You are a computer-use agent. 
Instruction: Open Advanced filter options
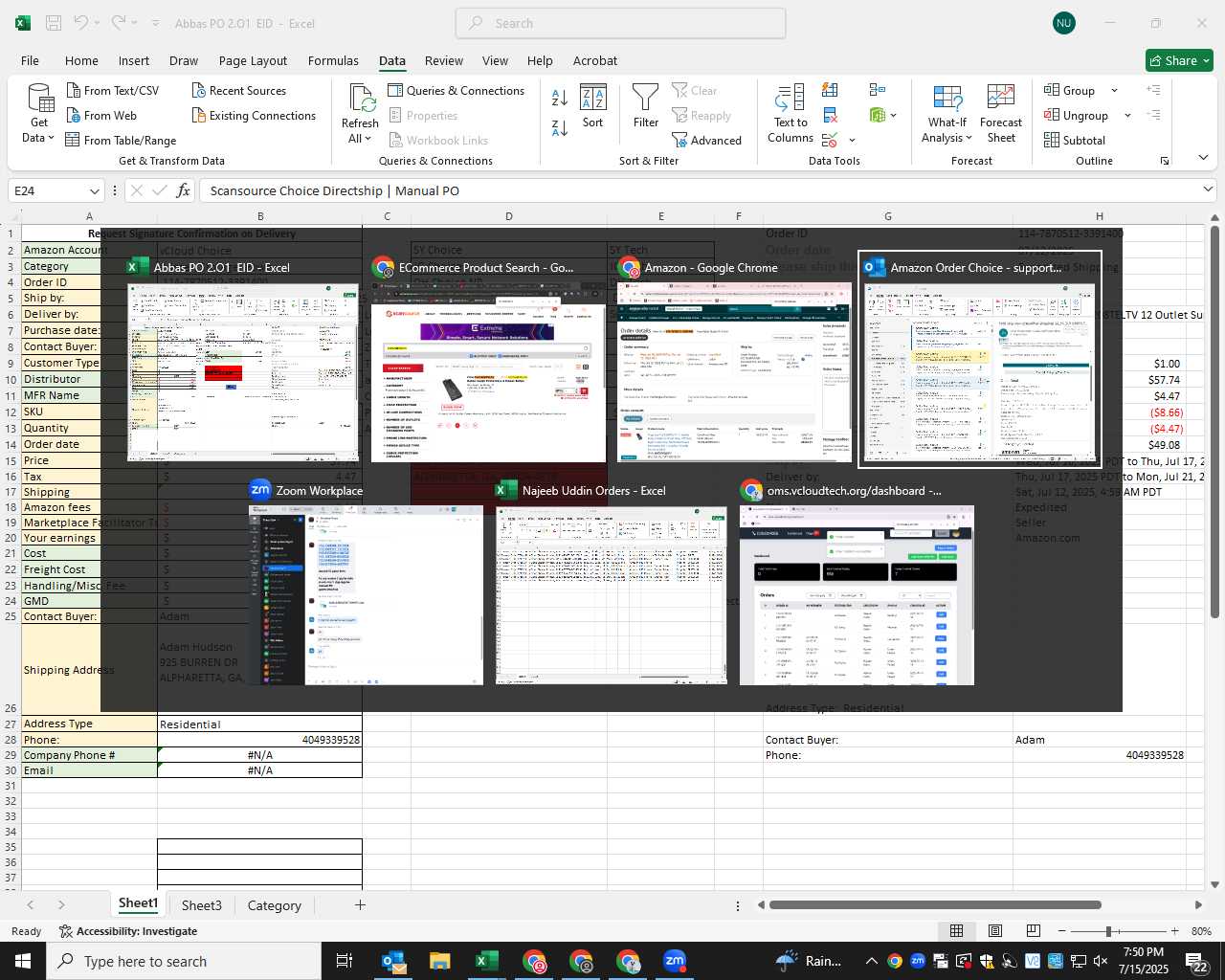tap(706, 140)
